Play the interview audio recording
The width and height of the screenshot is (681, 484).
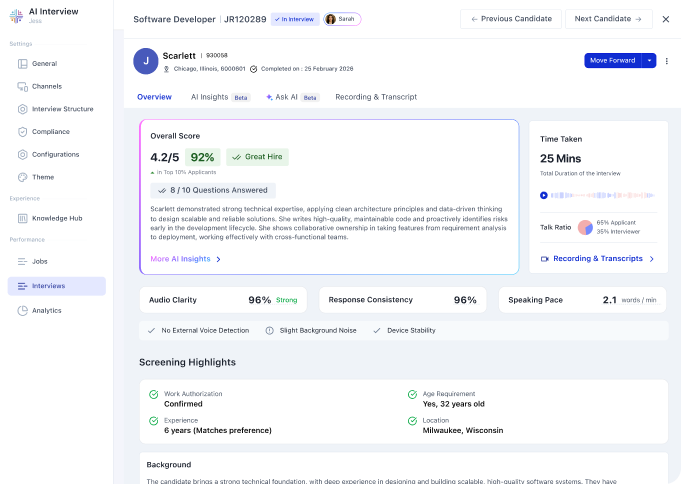coord(543,195)
